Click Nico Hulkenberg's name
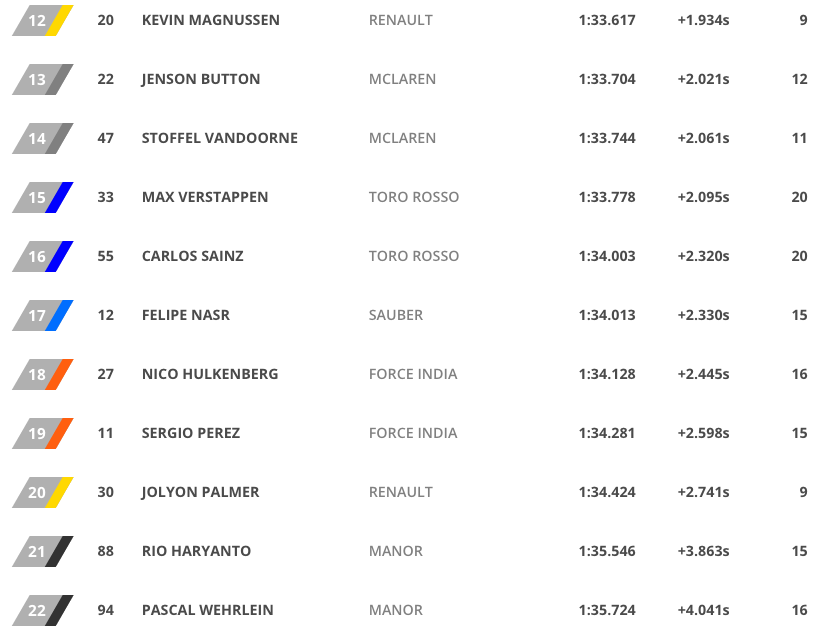 210,374
